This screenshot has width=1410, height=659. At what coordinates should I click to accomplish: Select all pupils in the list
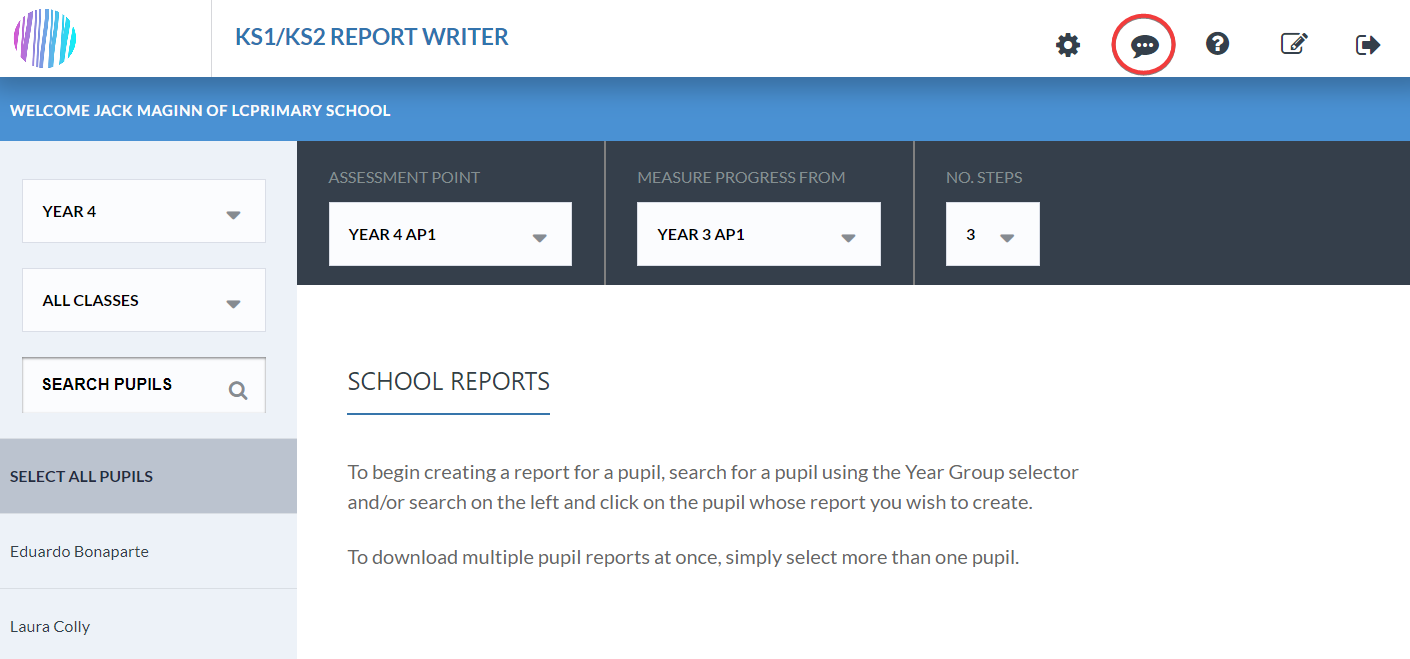tap(148, 476)
